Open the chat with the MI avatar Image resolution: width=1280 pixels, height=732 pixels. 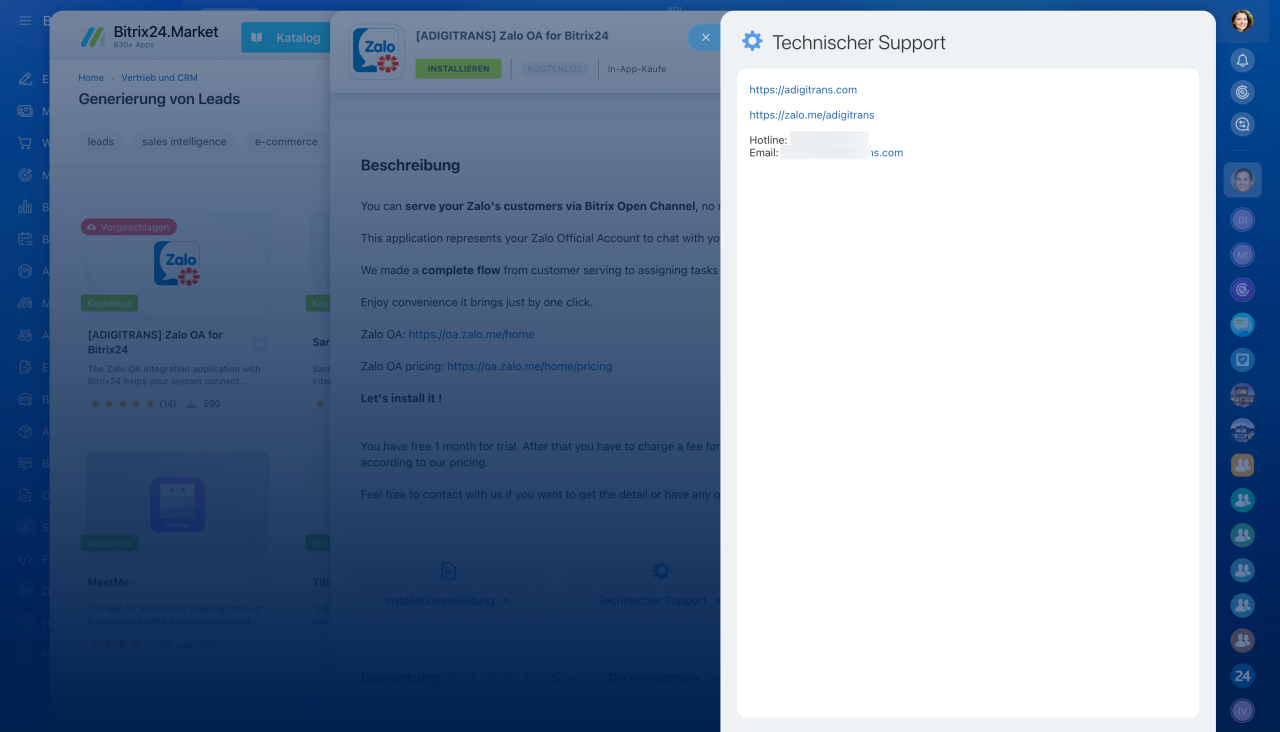pyautogui.click(x=1242, y=255)
